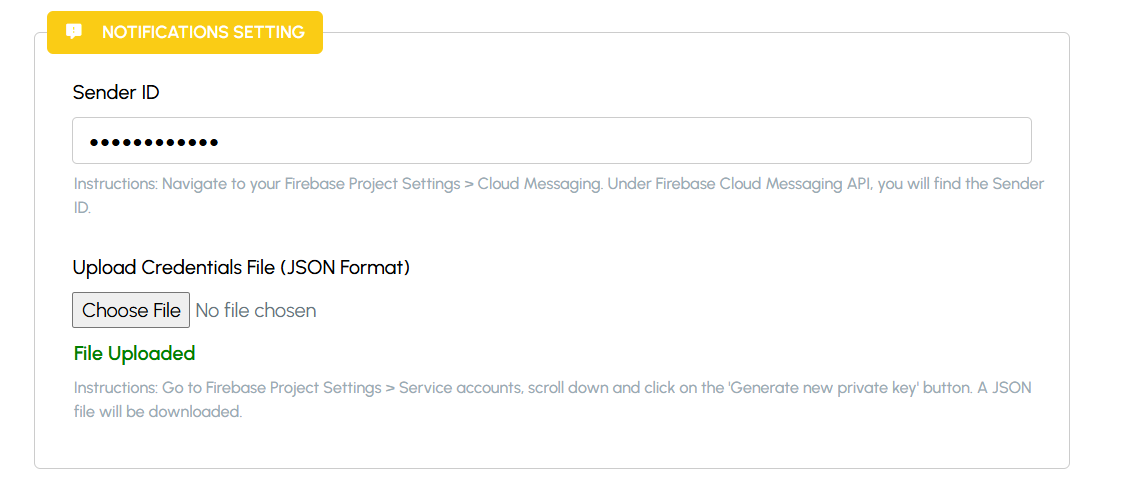The image size is (1145, 478).
Task: Open the Choose File button
Action: click(x=131, y=310)
